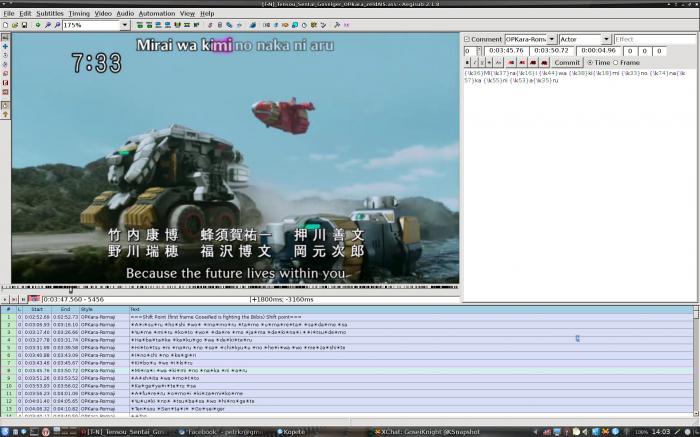This screenshot has height=437, width=700.
Task: Snap end to video toolbar icon
Action: click(x=168, y=25)
